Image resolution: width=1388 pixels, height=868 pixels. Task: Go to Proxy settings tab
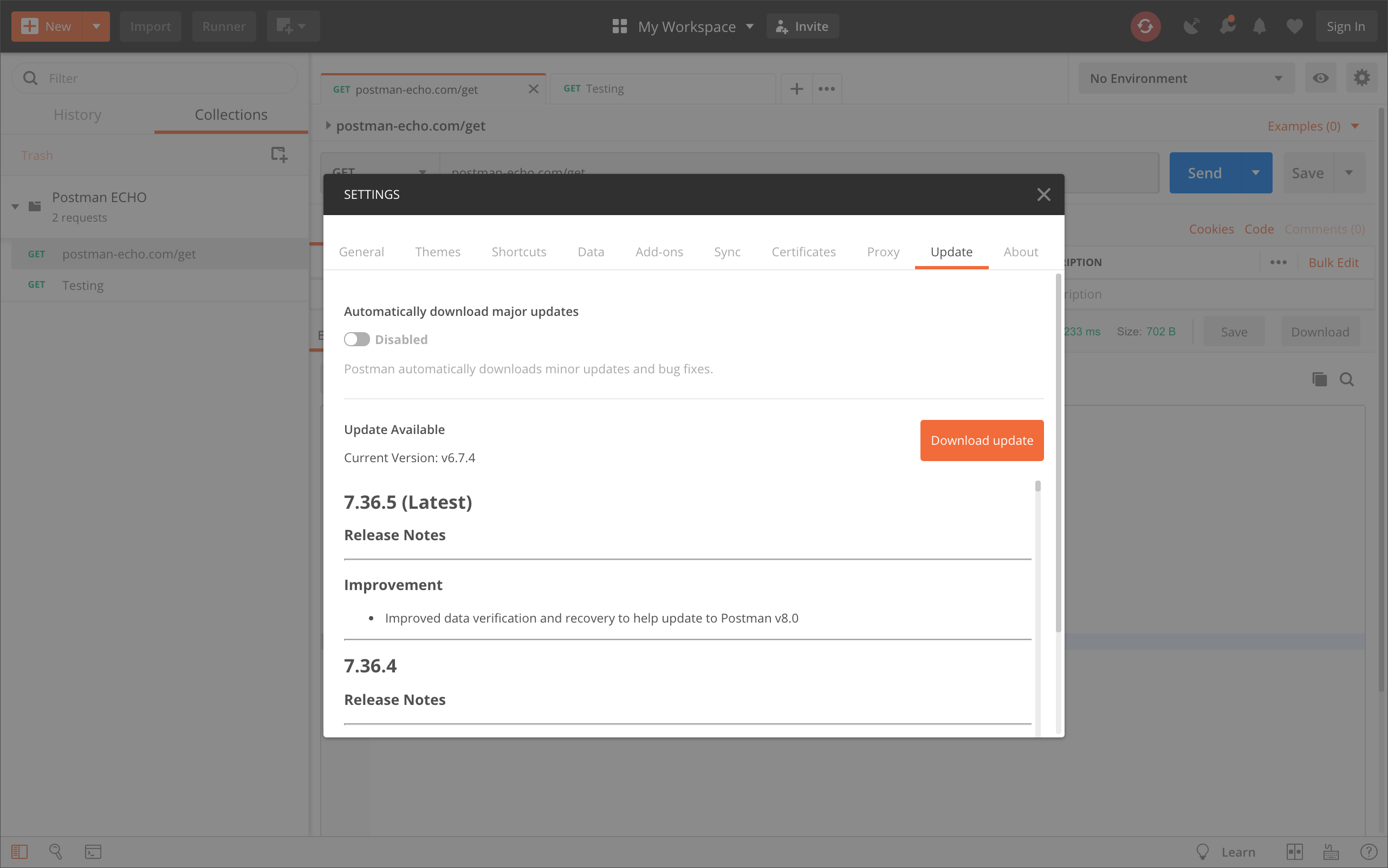(883, 252)
